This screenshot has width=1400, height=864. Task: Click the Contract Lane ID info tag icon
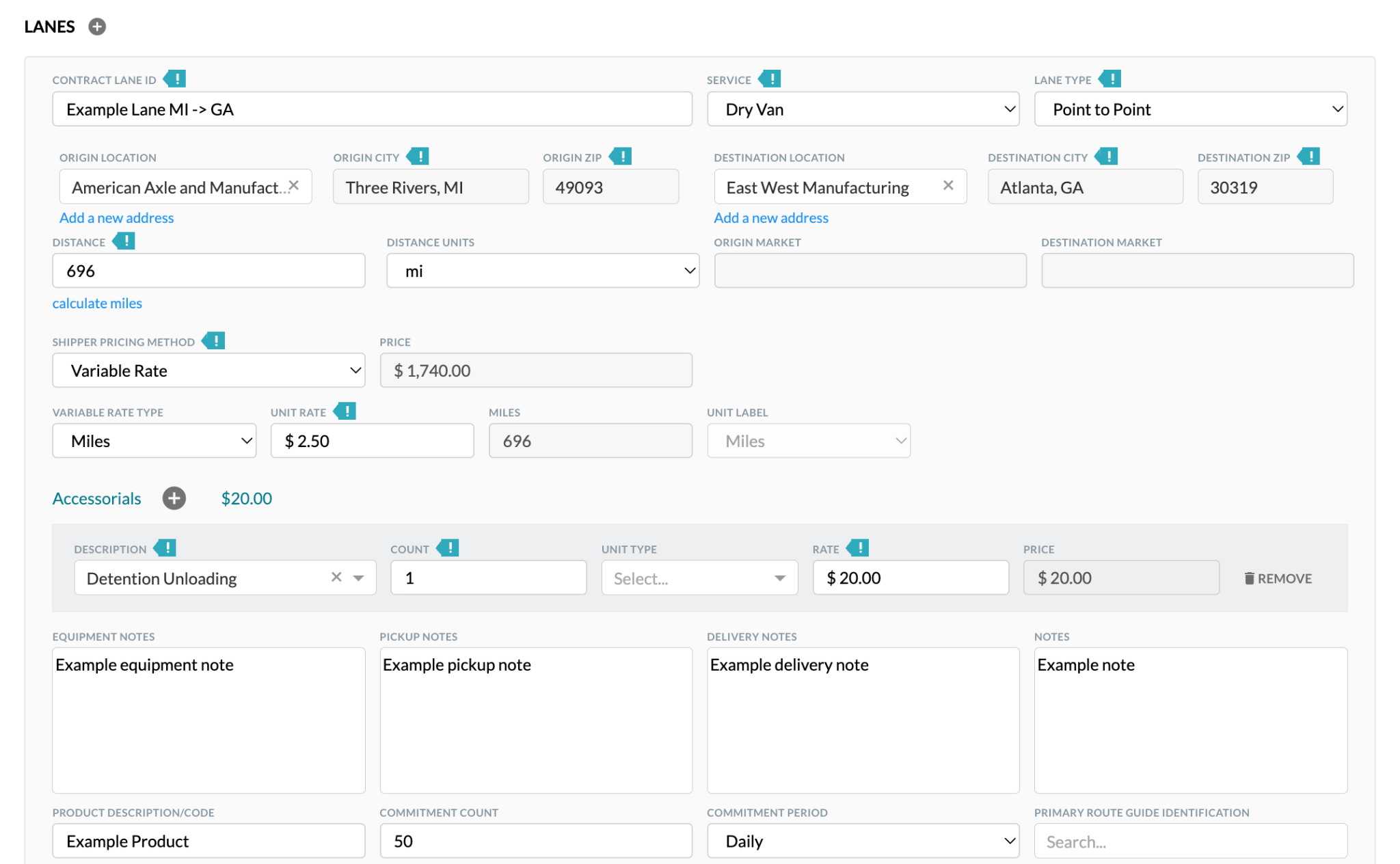pos(175,79)
